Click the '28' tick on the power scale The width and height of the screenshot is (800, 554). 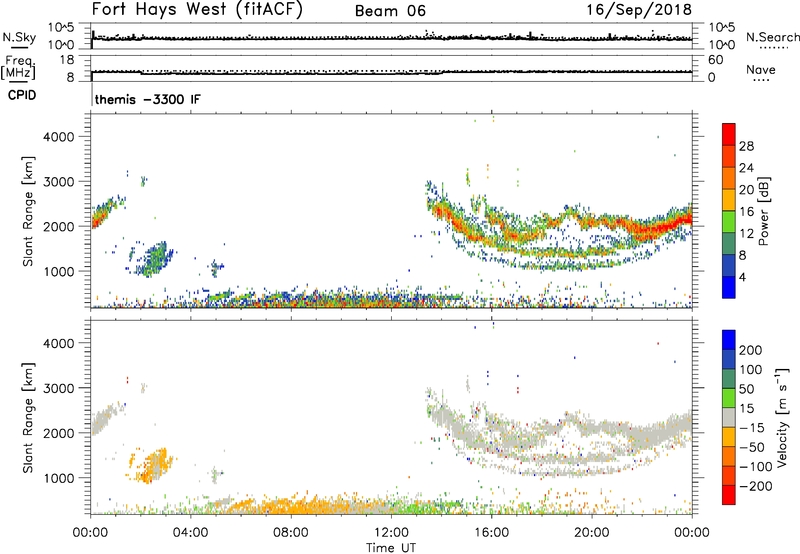click(x=746, y=146)
